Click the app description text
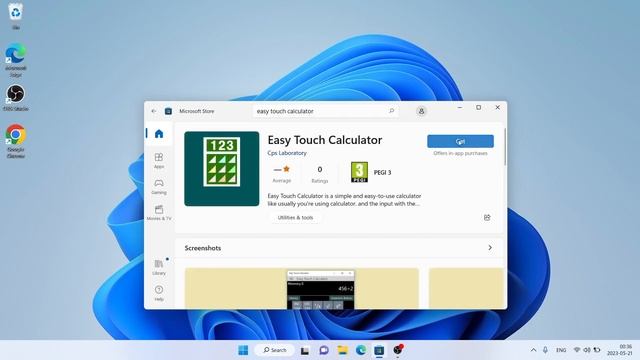The image size is (640, 360). (344, 200)
